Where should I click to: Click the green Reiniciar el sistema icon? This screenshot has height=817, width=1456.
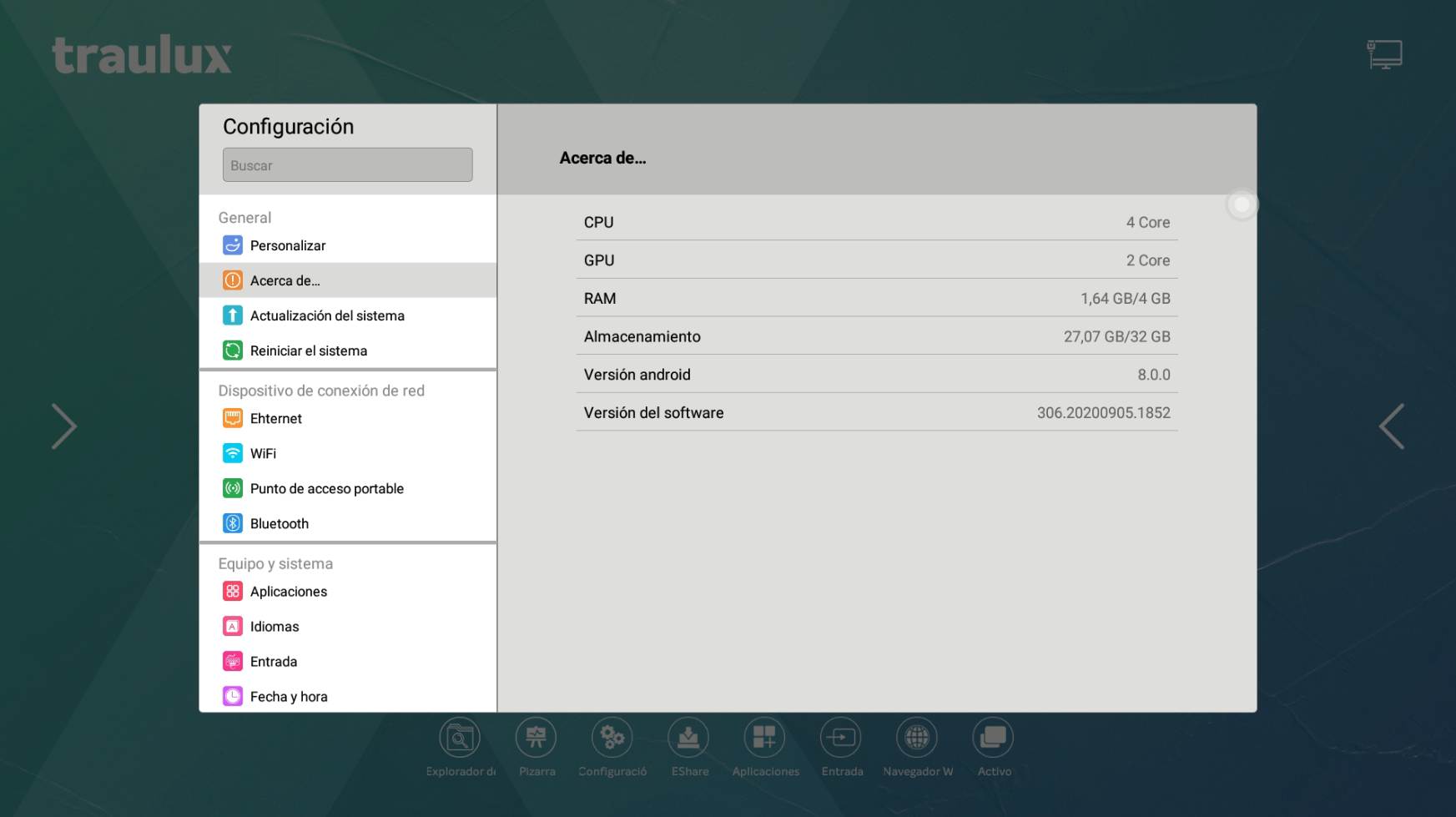click(x=233, y=351)
